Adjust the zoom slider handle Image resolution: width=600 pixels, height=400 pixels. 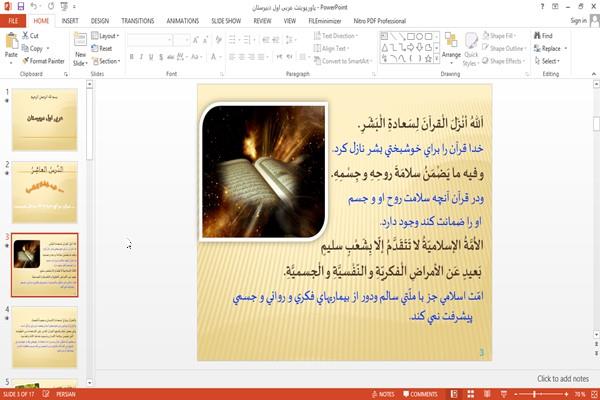[535, 394]
